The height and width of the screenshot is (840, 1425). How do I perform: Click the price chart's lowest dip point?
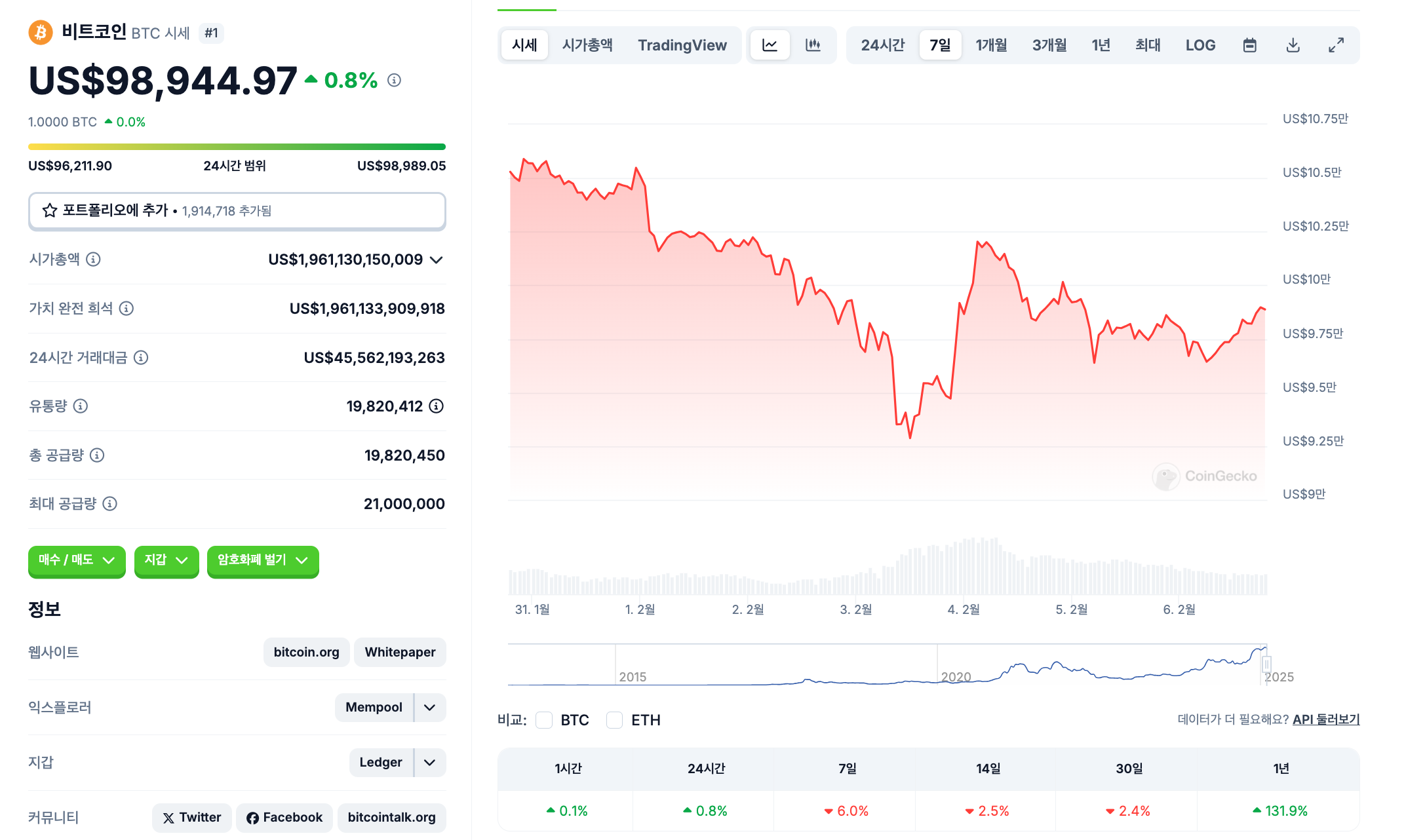pyautogui.click(x=910, y=437)
